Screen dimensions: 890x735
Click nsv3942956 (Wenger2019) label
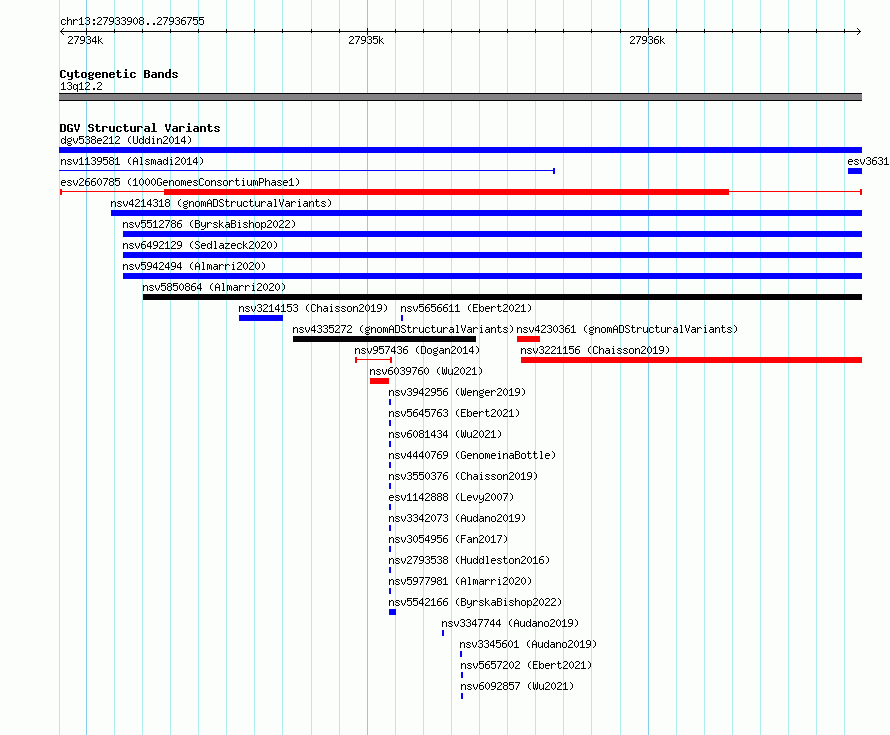point(457,392)
